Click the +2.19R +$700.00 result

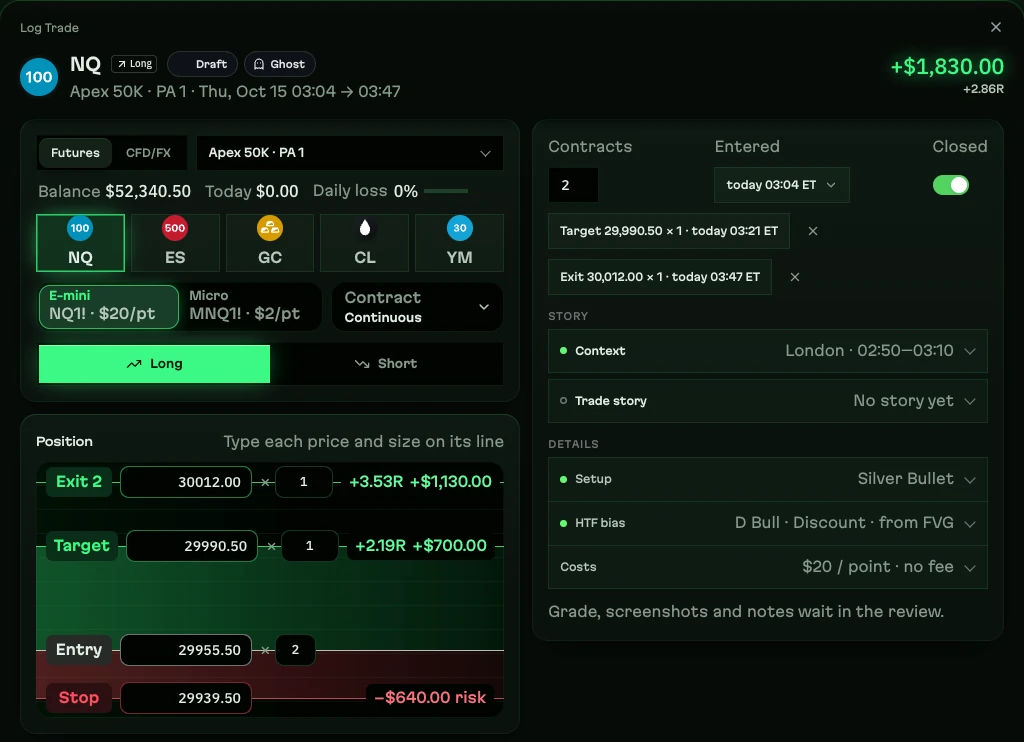(x=421, y=546)
